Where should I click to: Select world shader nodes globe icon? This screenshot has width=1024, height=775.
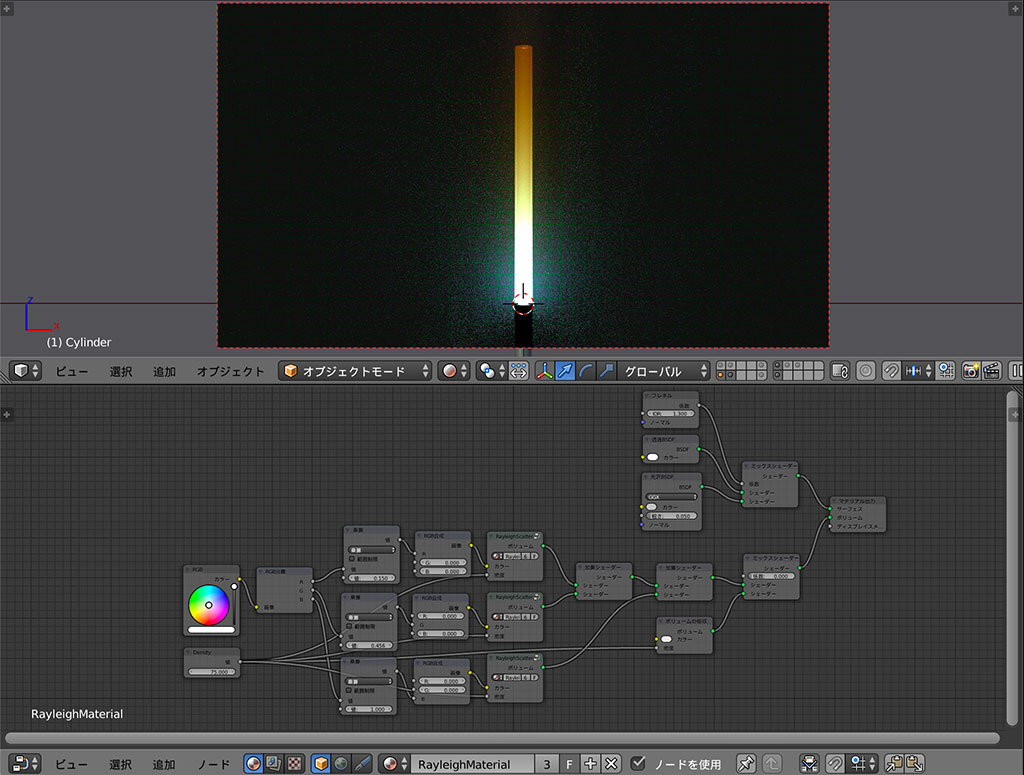point(341,763)
